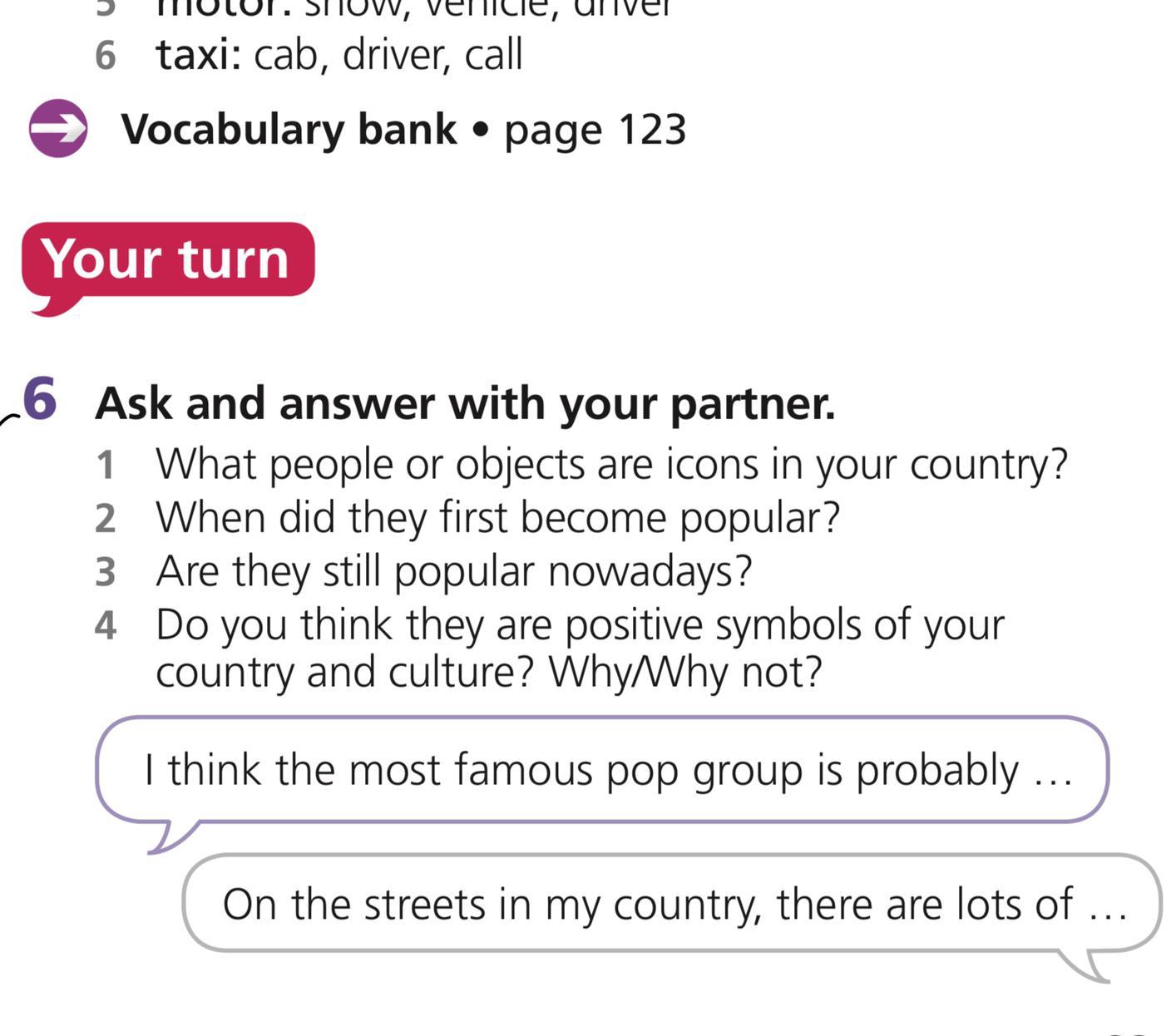The image size is (1171, 1036).
Task: Select the question Are they still popular nowadays
Action: click(453, 571)
